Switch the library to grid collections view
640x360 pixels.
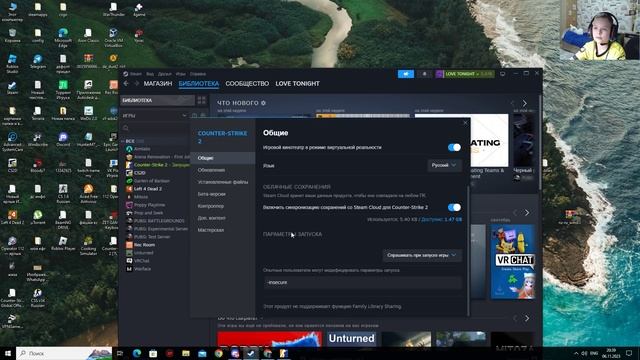click(x=202, y=100)
